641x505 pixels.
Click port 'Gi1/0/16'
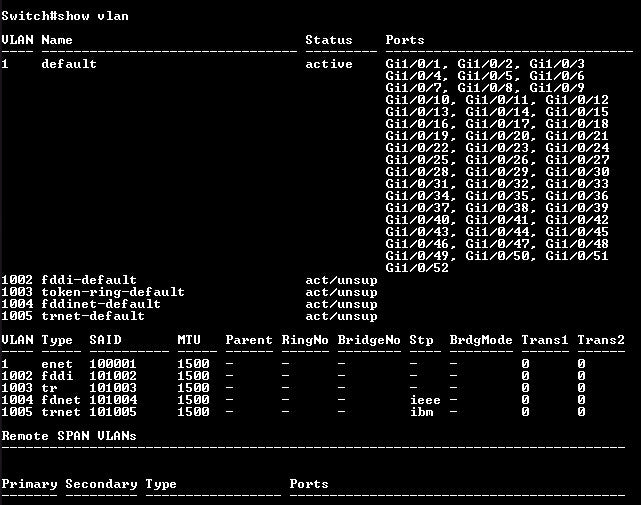[x=417, y=124]
